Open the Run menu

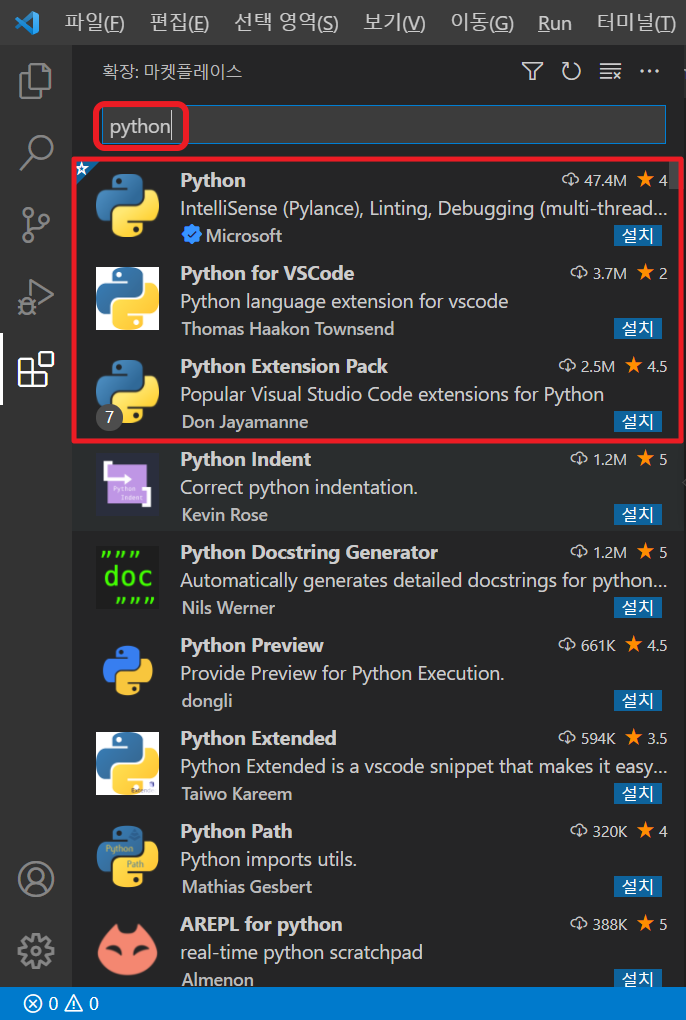(x=555, y=23)
